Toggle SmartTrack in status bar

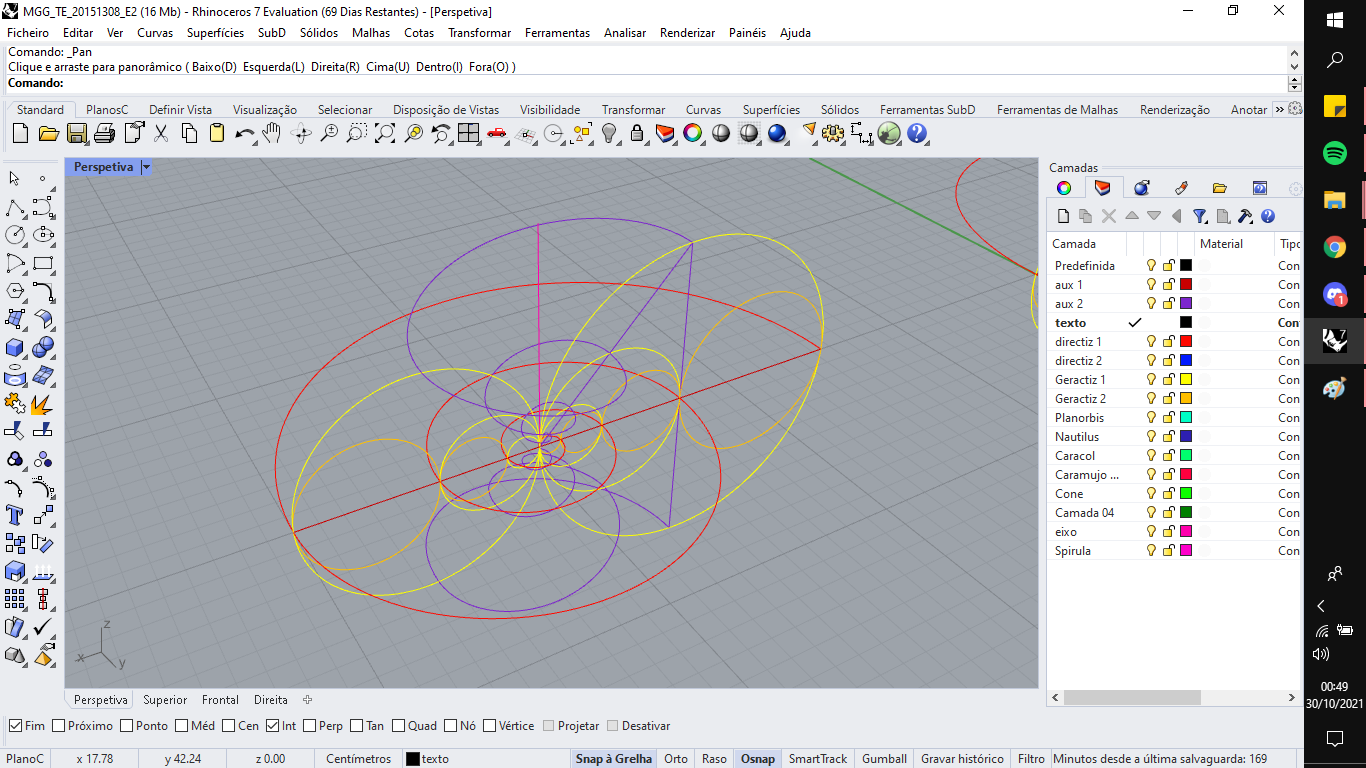tap(817, 759)
